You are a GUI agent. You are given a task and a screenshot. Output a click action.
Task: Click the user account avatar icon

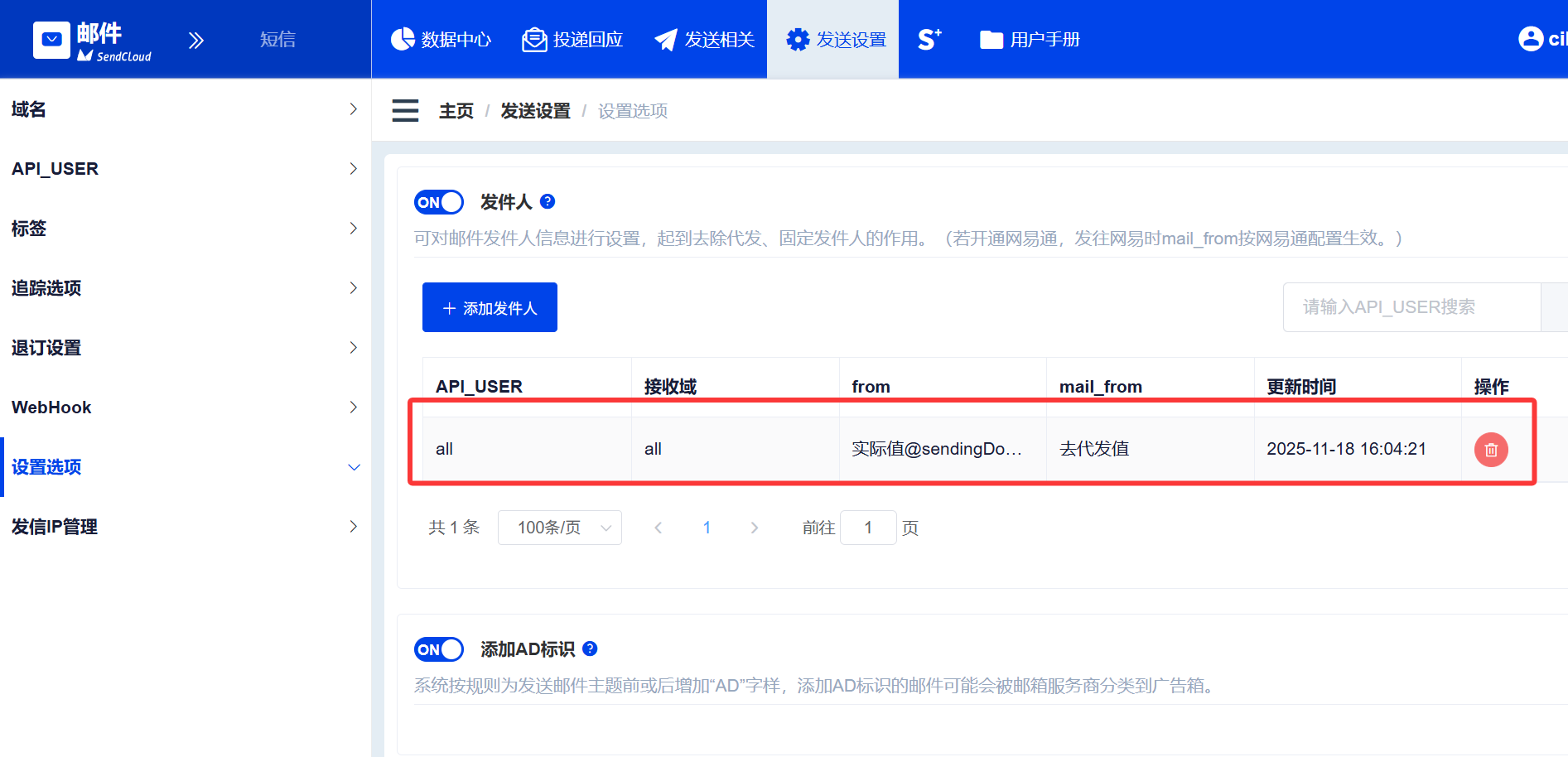pyautogui.click(x=1530, y=39)
